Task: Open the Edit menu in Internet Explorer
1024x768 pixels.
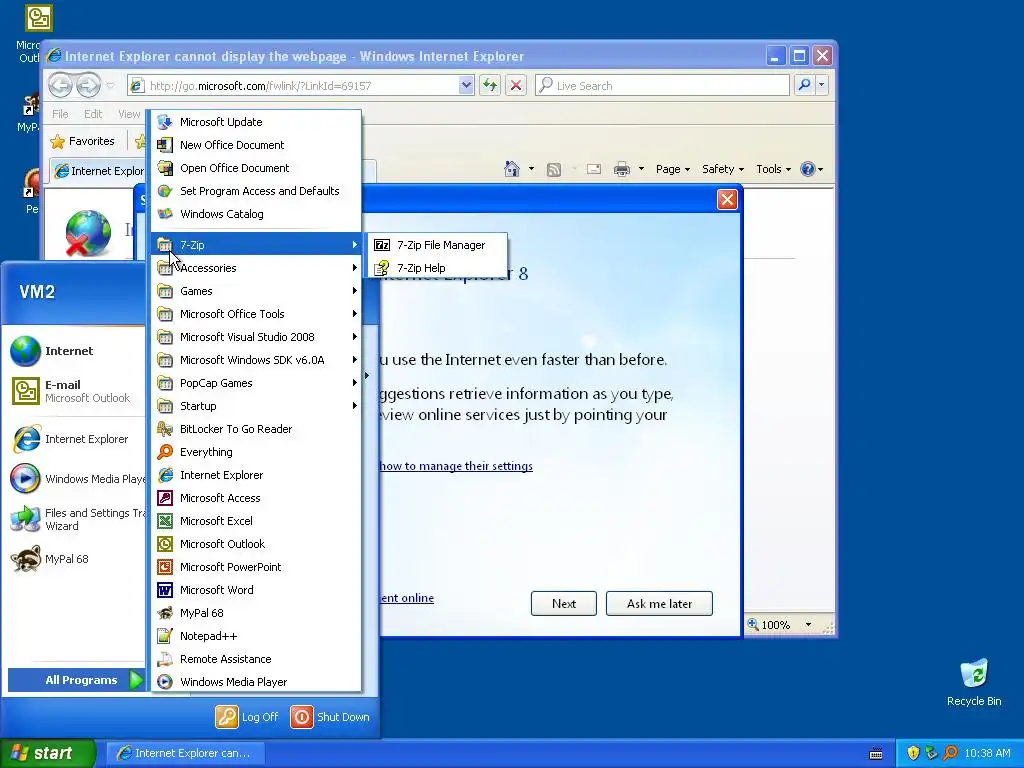Action: [93, 114]
